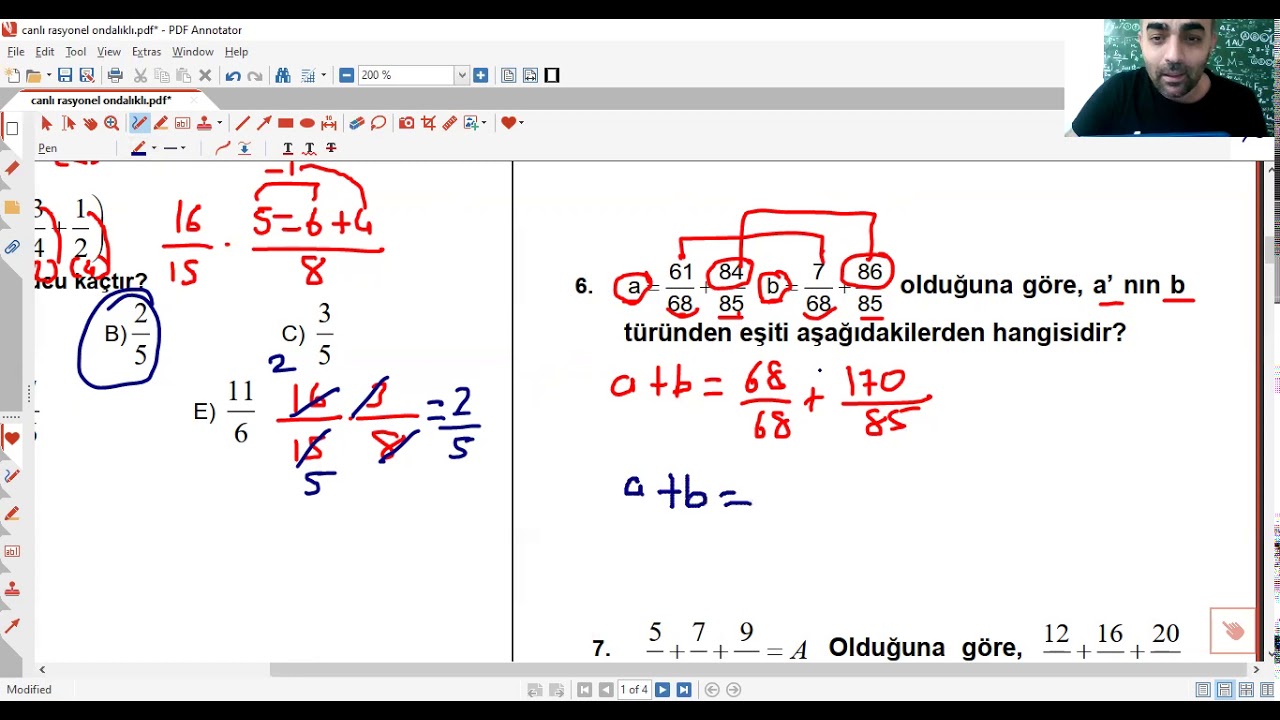Image resolution: width=1280 pixels, height=720 pixels.
Task: Fit page width view icon
Action: (530, 75)
